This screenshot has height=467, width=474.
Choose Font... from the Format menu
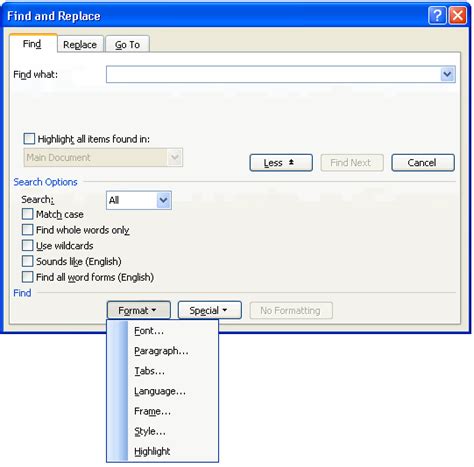click(163, 331)
